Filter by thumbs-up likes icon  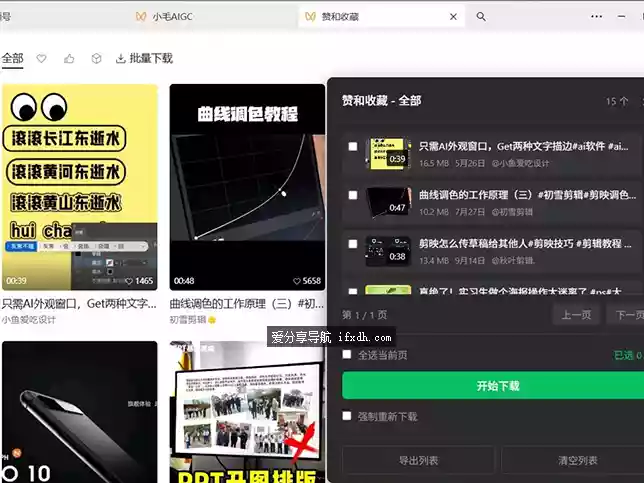coord(69,59)
